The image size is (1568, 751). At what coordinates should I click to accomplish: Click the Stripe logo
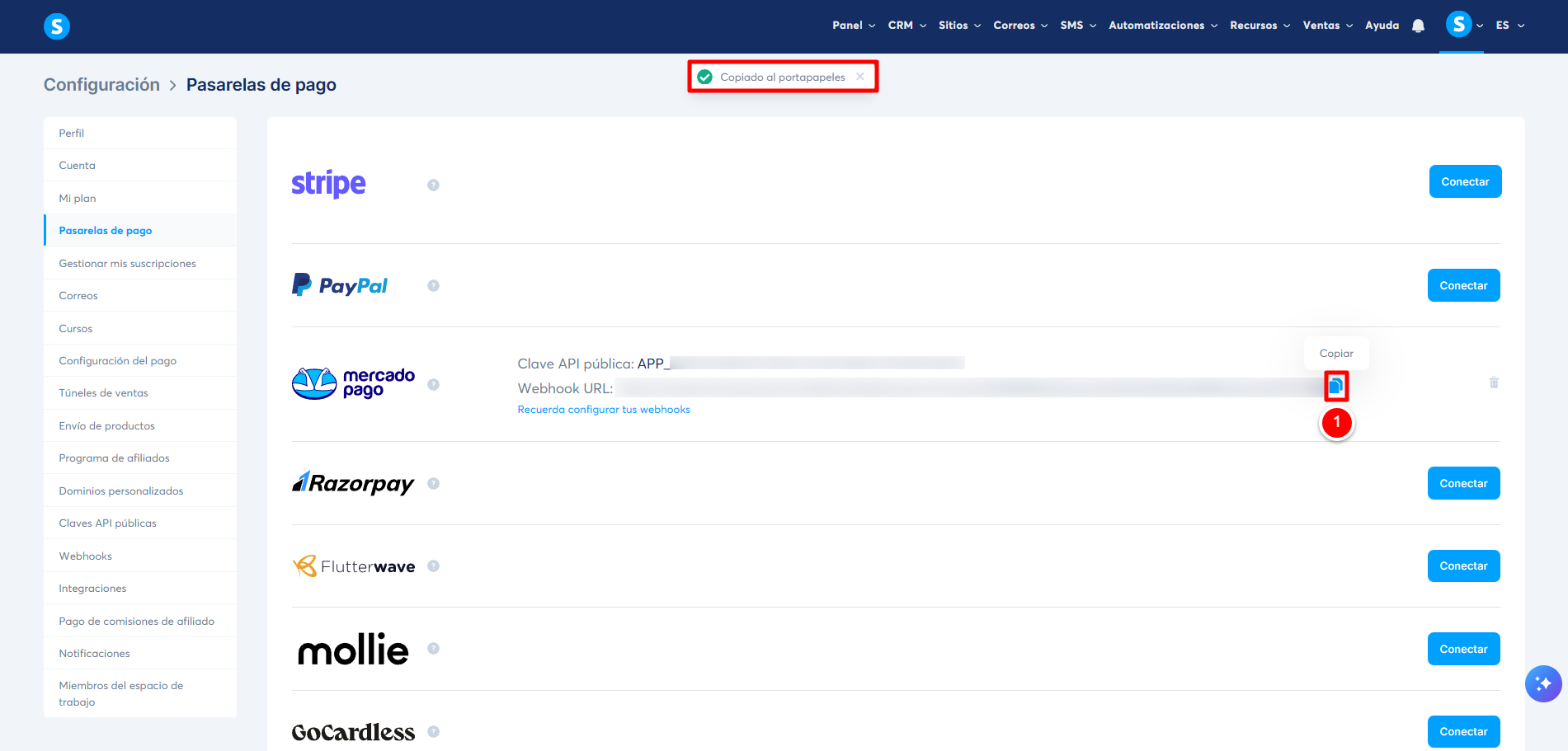[x=328, y=183]
